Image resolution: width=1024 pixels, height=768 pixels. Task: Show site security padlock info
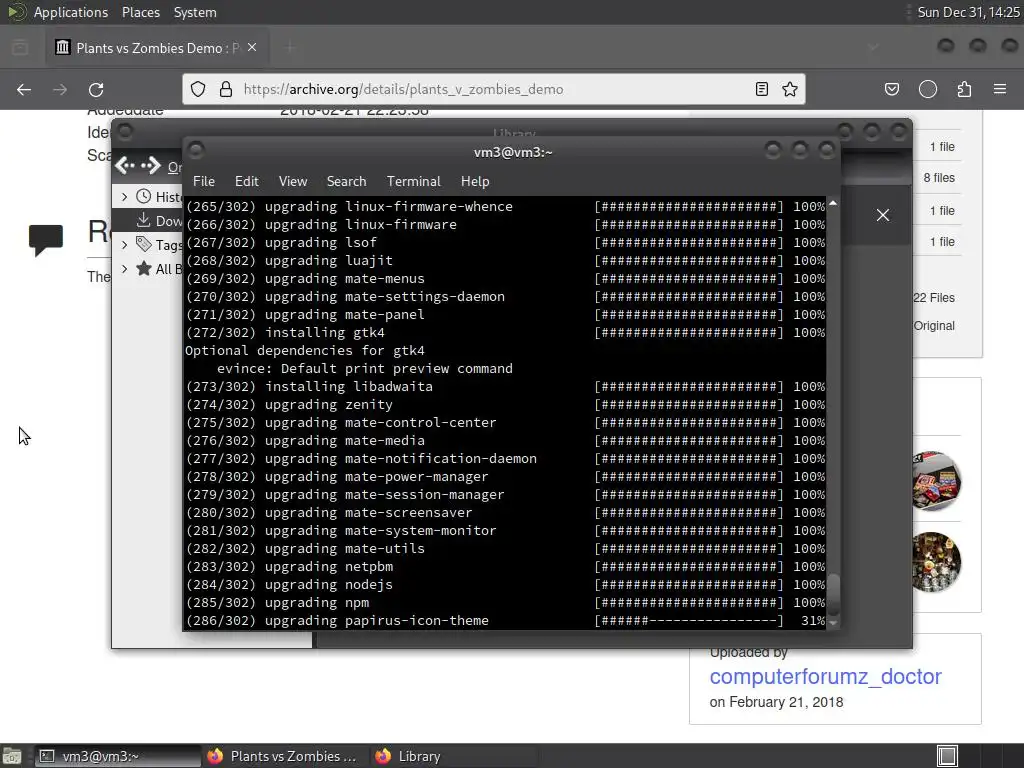pos(226,89)
